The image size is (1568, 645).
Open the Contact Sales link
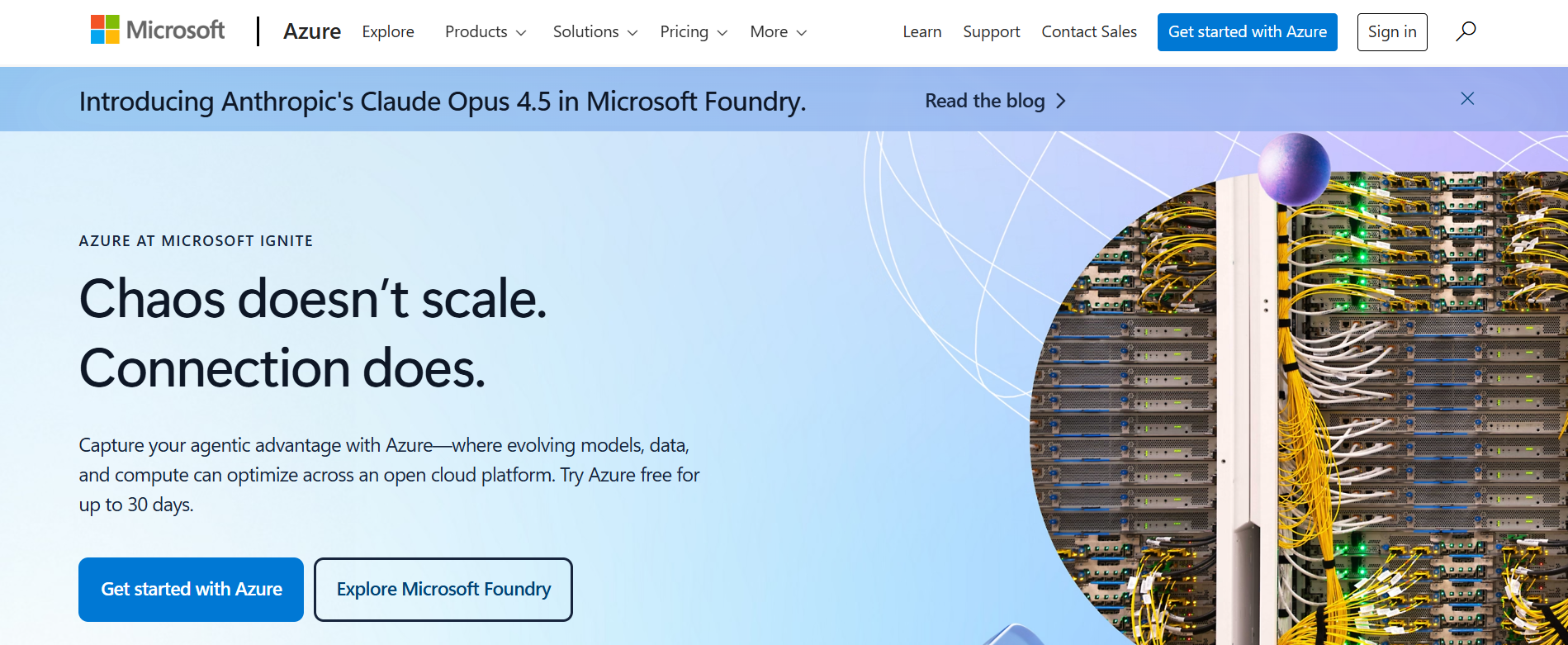click(x=1089, y=31)
